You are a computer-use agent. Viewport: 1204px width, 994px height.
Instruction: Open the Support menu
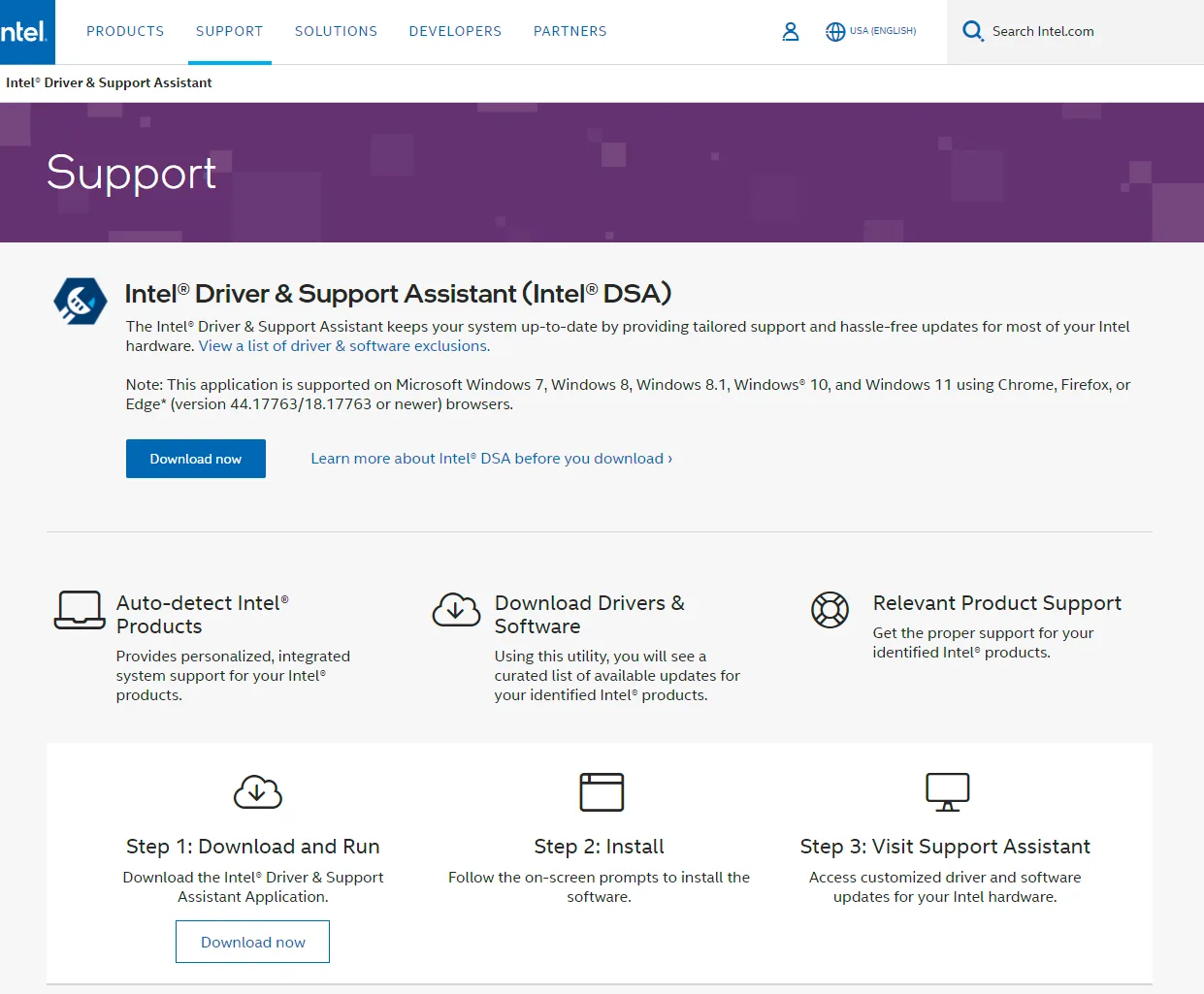tap(229, 31)
